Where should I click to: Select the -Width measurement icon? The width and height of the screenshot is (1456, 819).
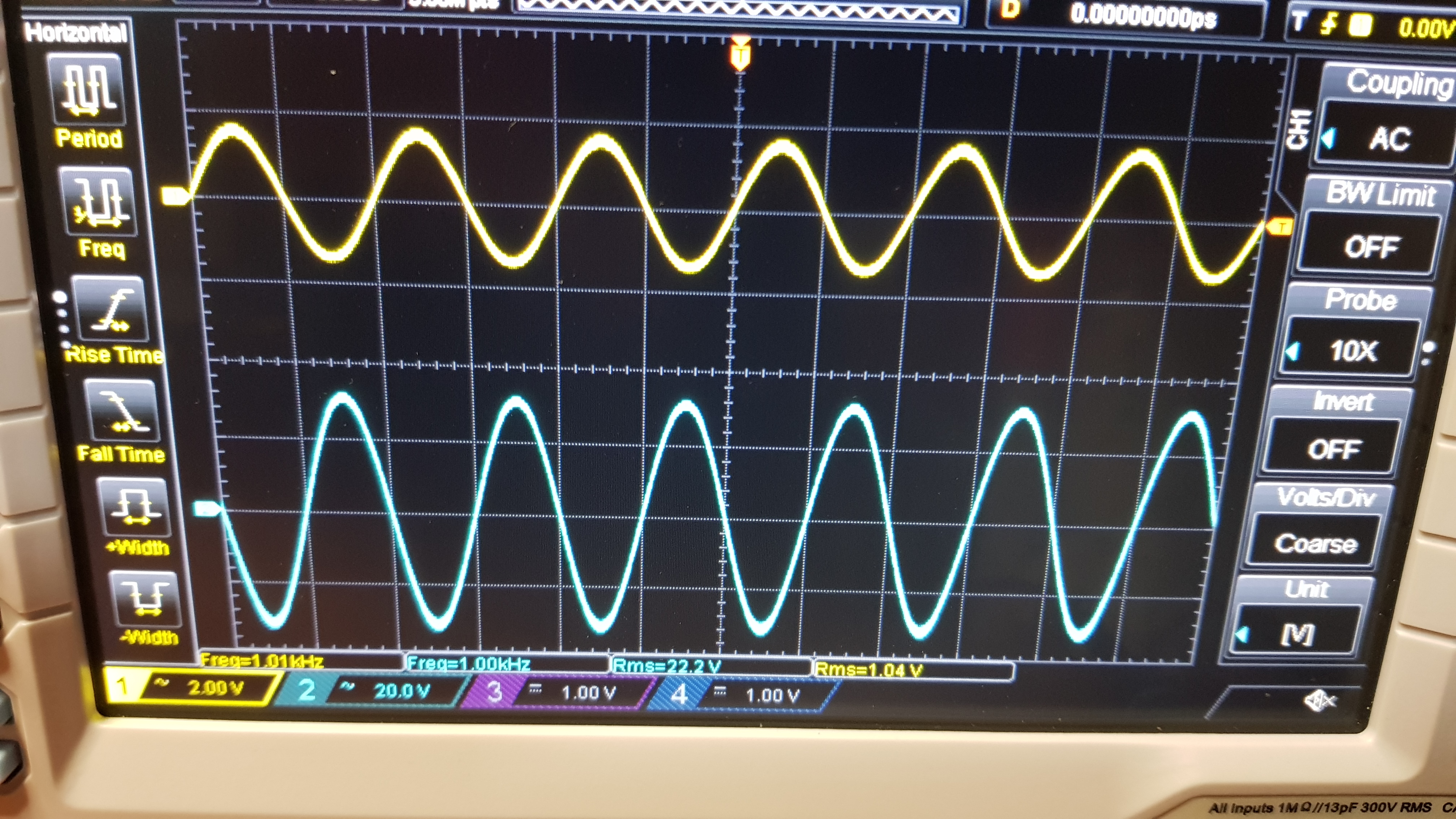coord(146,599)
